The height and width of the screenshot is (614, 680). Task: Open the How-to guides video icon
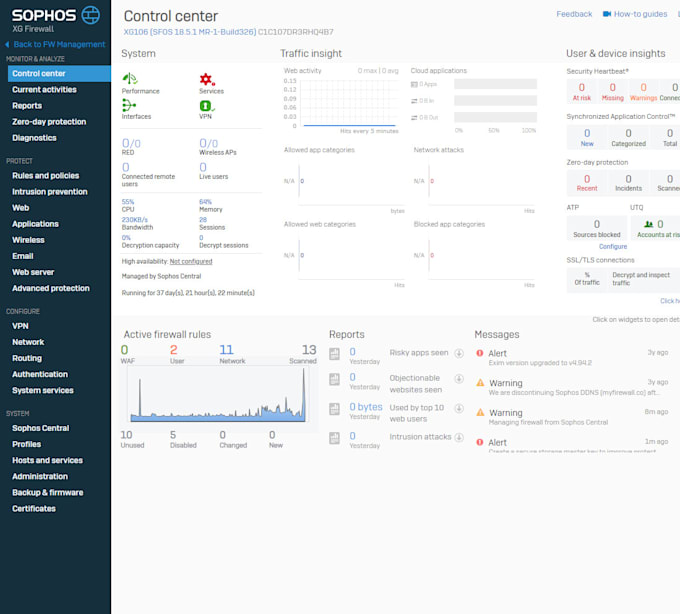coord(607,14)
